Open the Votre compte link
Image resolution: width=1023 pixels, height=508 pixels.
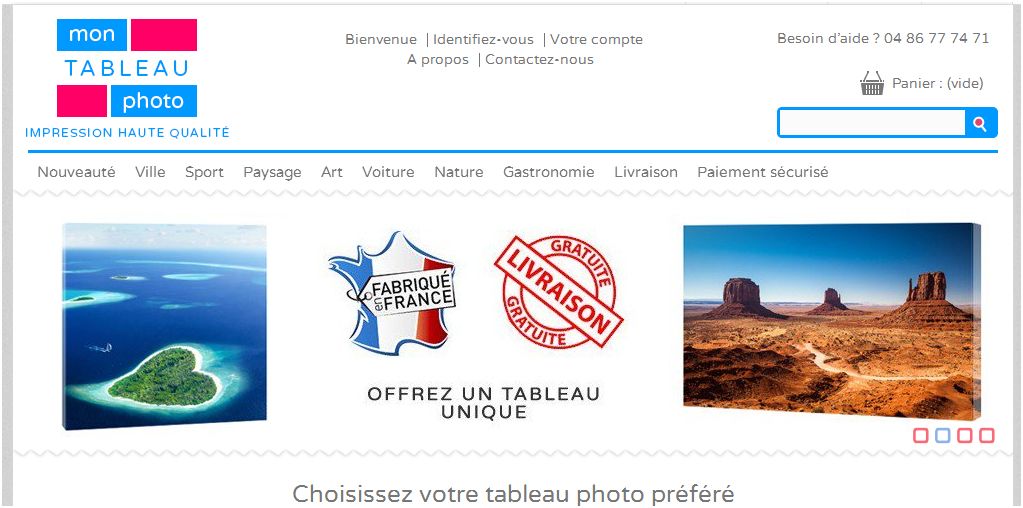click(596, 40)
